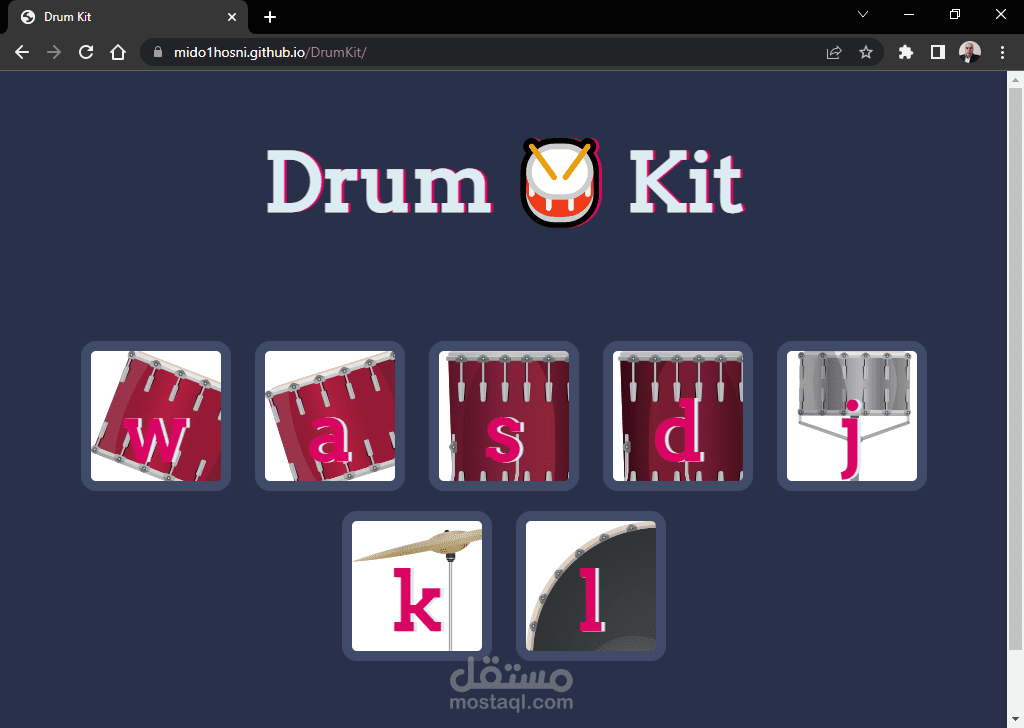Restore down the browser window

(955, 14)
